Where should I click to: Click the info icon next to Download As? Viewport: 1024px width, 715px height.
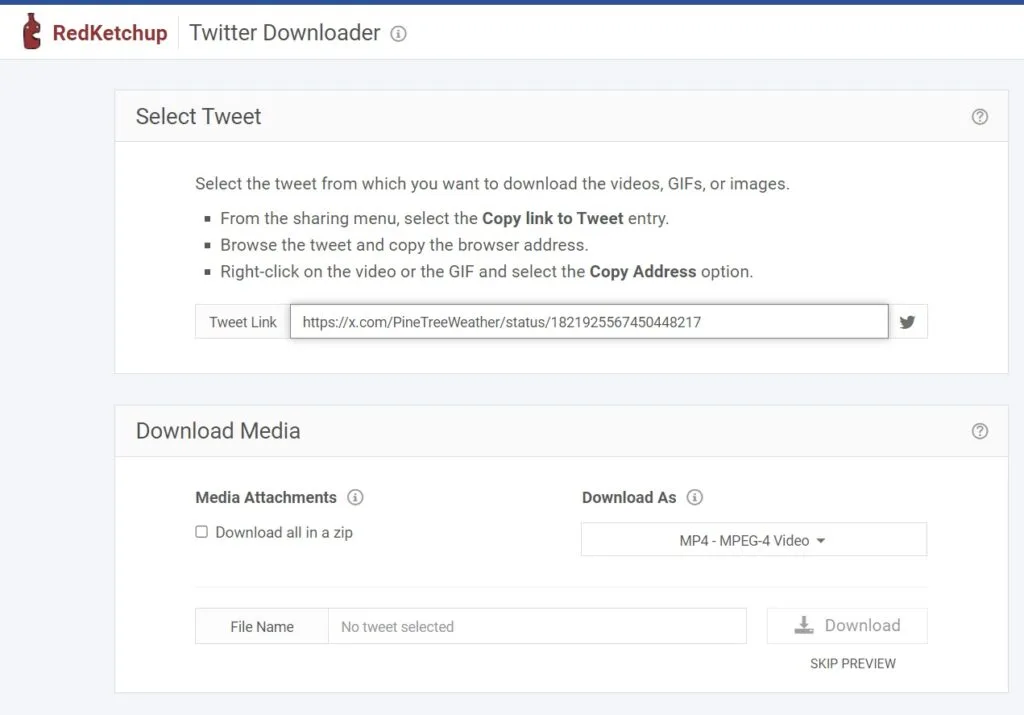(694, 497)
